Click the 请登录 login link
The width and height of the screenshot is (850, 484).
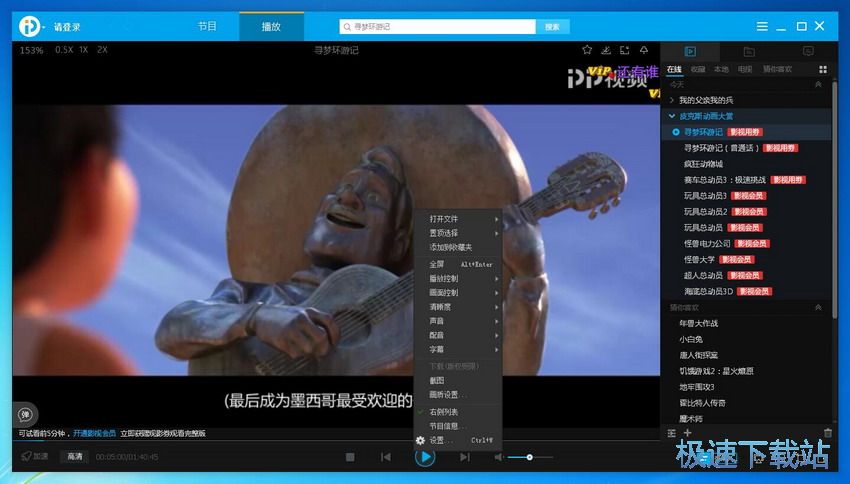click(67, 27)
